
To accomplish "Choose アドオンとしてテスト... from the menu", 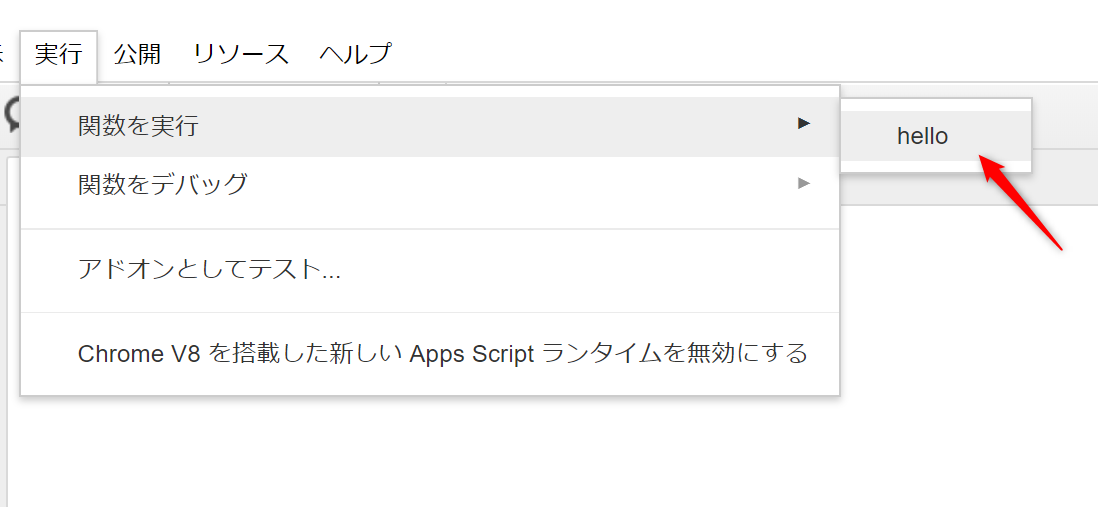I will click(209, 270).
